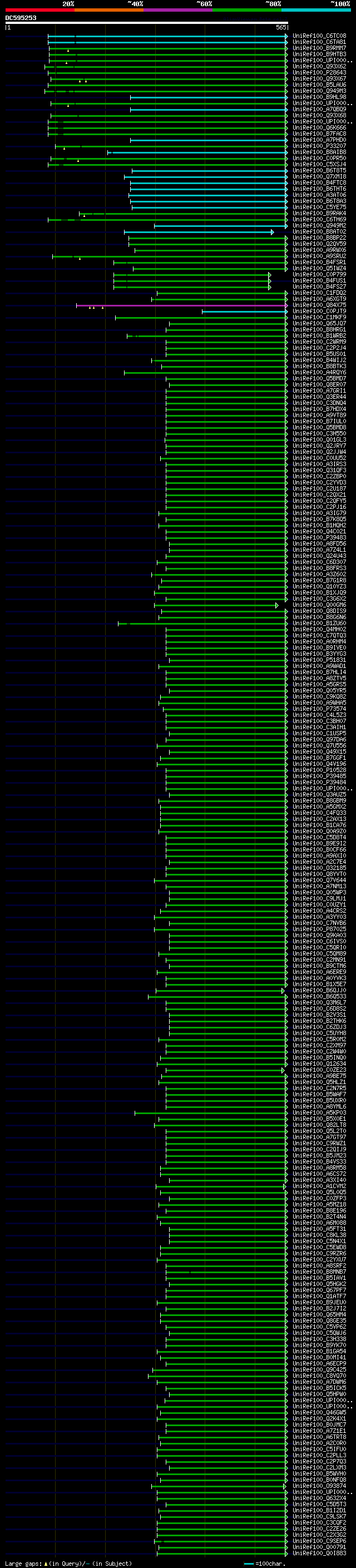Select the label UniRef100_B7K8Q5
This screenshot has width=356, height=1568.
tap(319, 519)
